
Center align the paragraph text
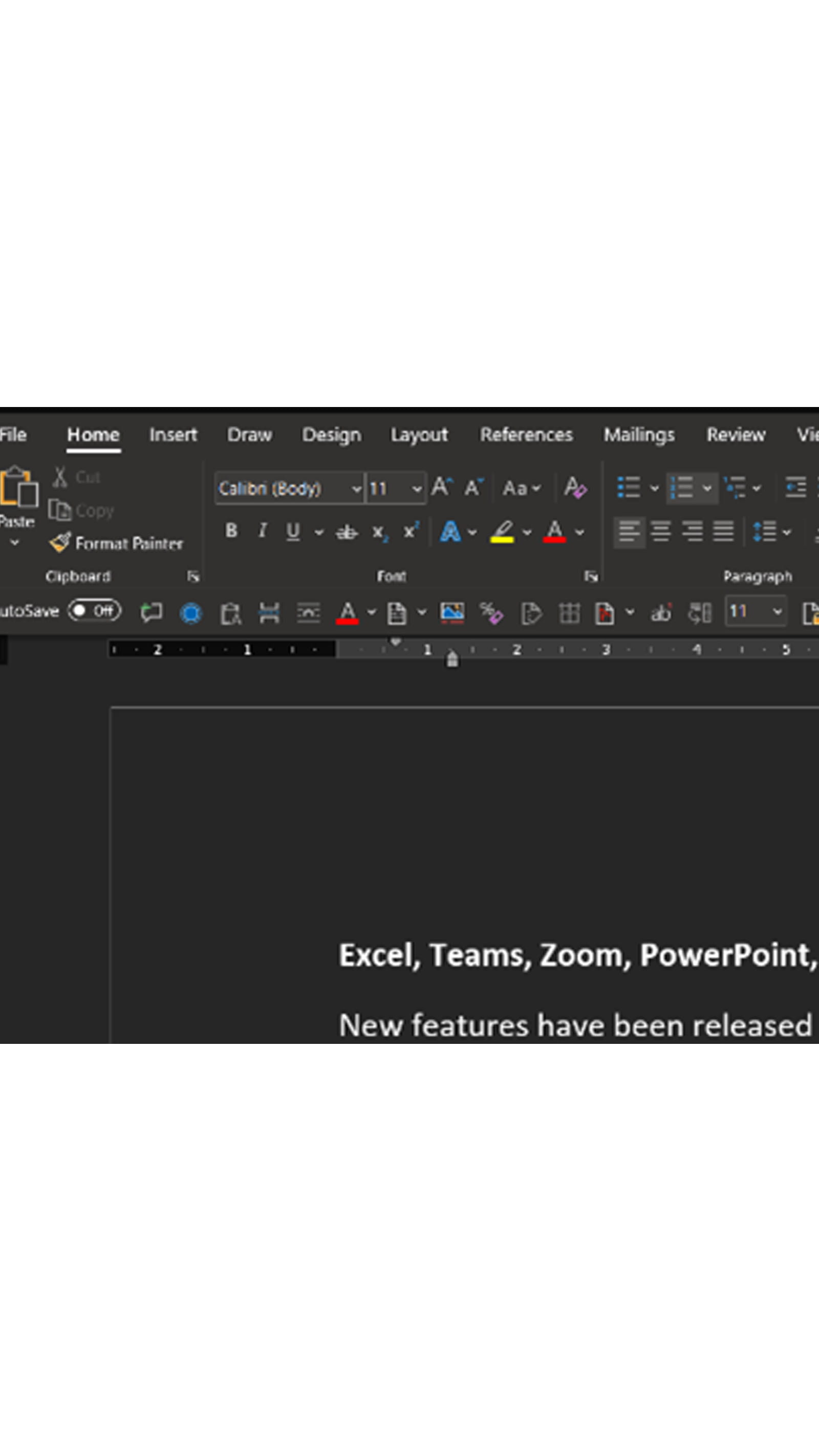(x=660, y=531)
